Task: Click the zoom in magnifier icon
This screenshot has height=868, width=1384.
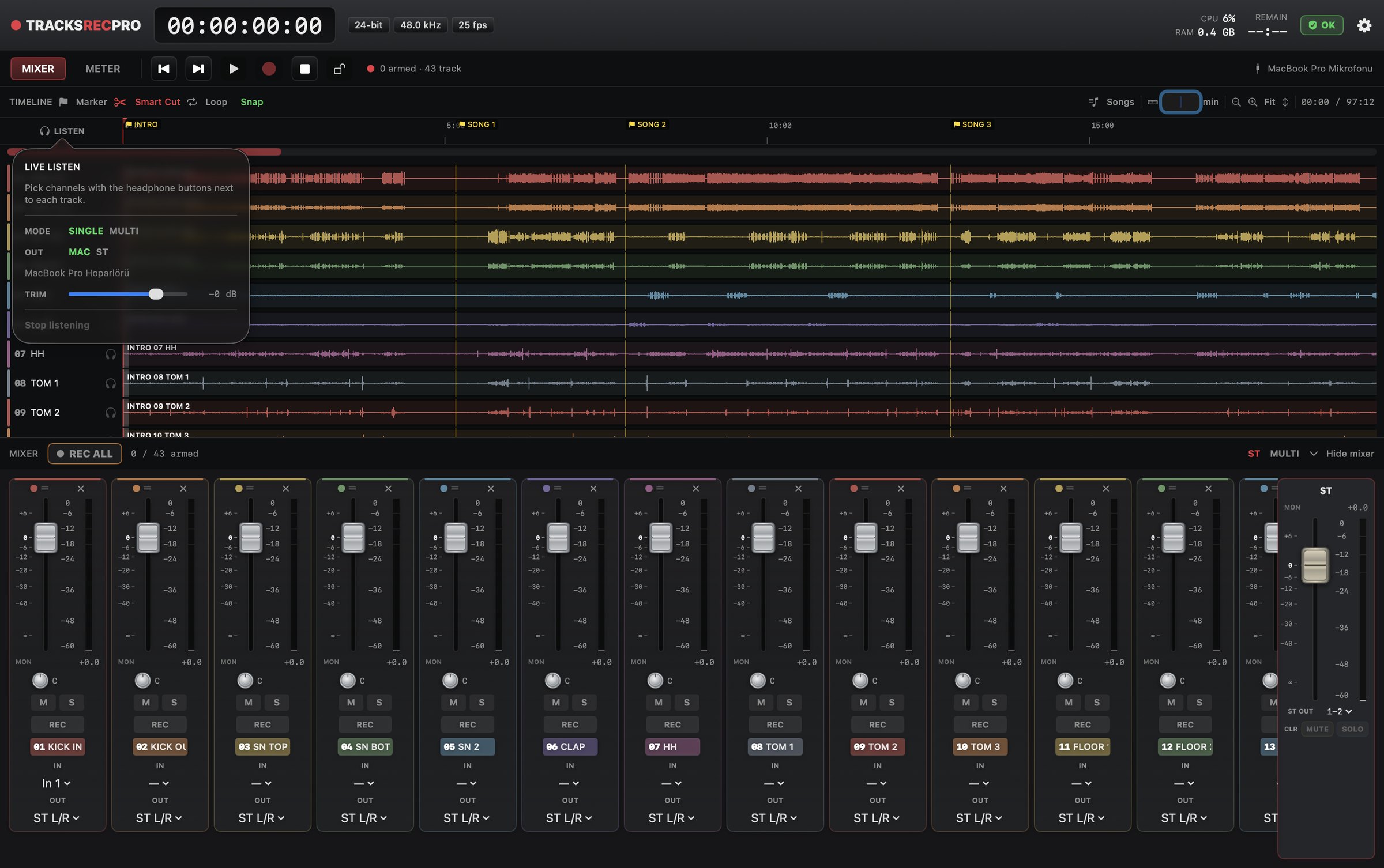Action: [x=1253, y=102]
